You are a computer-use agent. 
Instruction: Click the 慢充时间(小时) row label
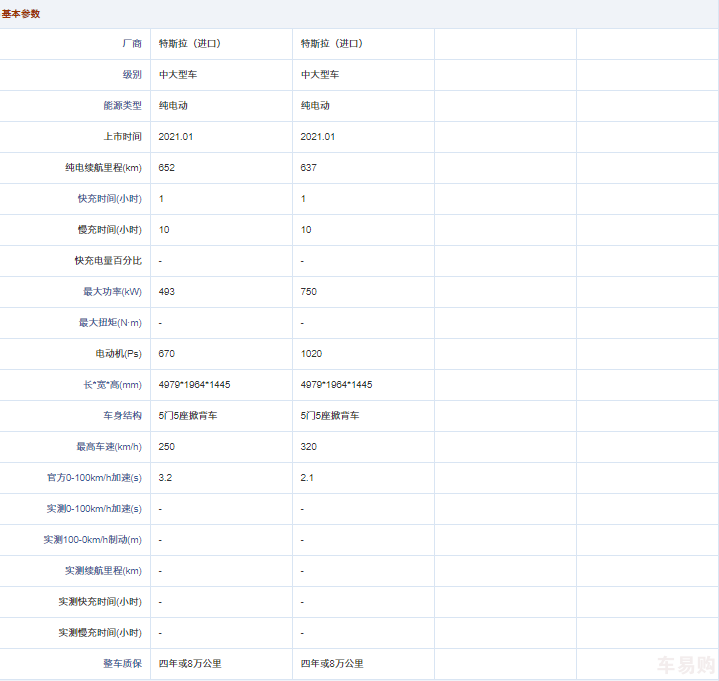click(x=110, y=230)
